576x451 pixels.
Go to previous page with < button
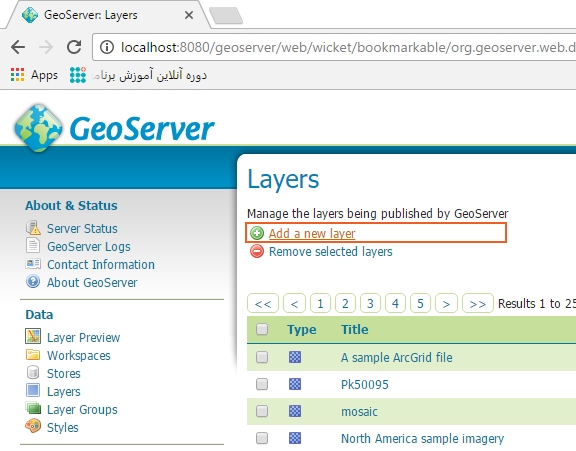pyautogui.click(x=295, y=303)
